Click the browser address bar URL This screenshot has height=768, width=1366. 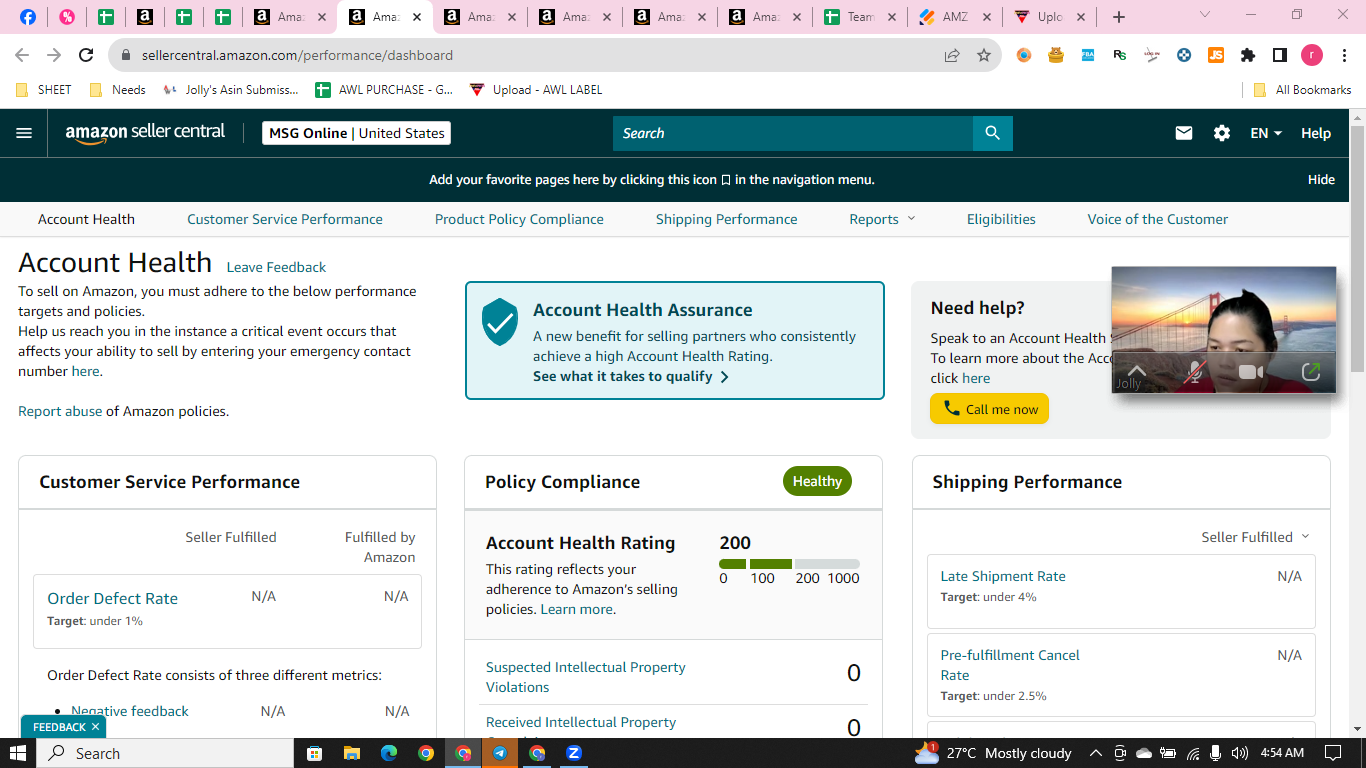click(x=297, y=55)
